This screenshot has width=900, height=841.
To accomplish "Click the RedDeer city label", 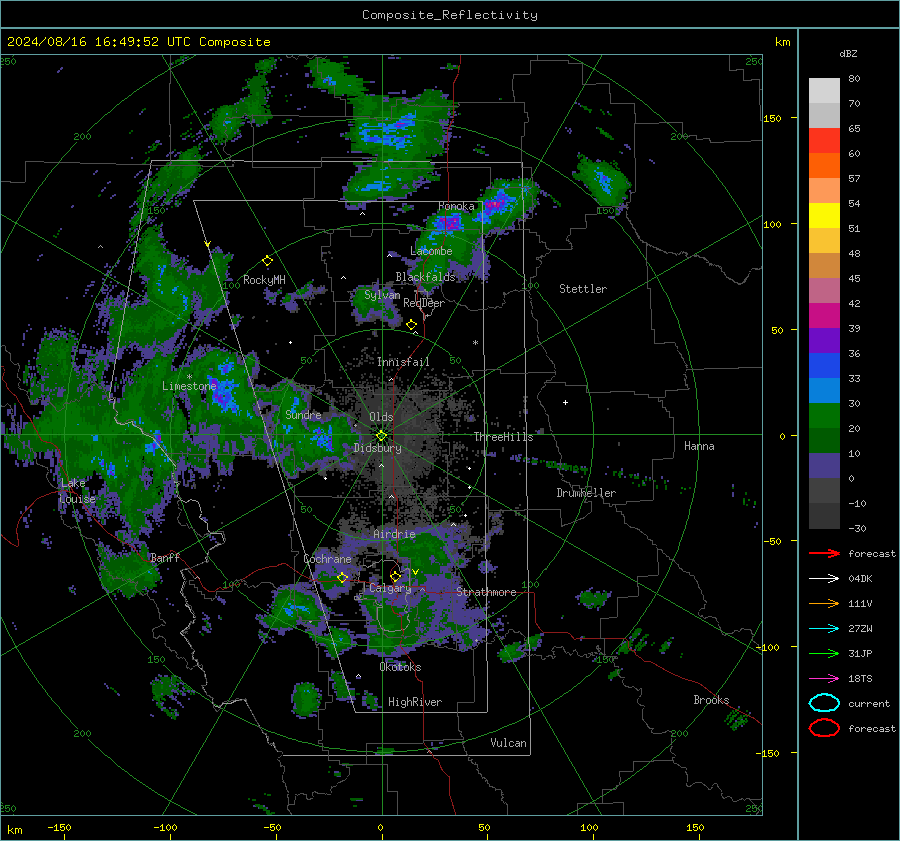I will tap(424, 303).
